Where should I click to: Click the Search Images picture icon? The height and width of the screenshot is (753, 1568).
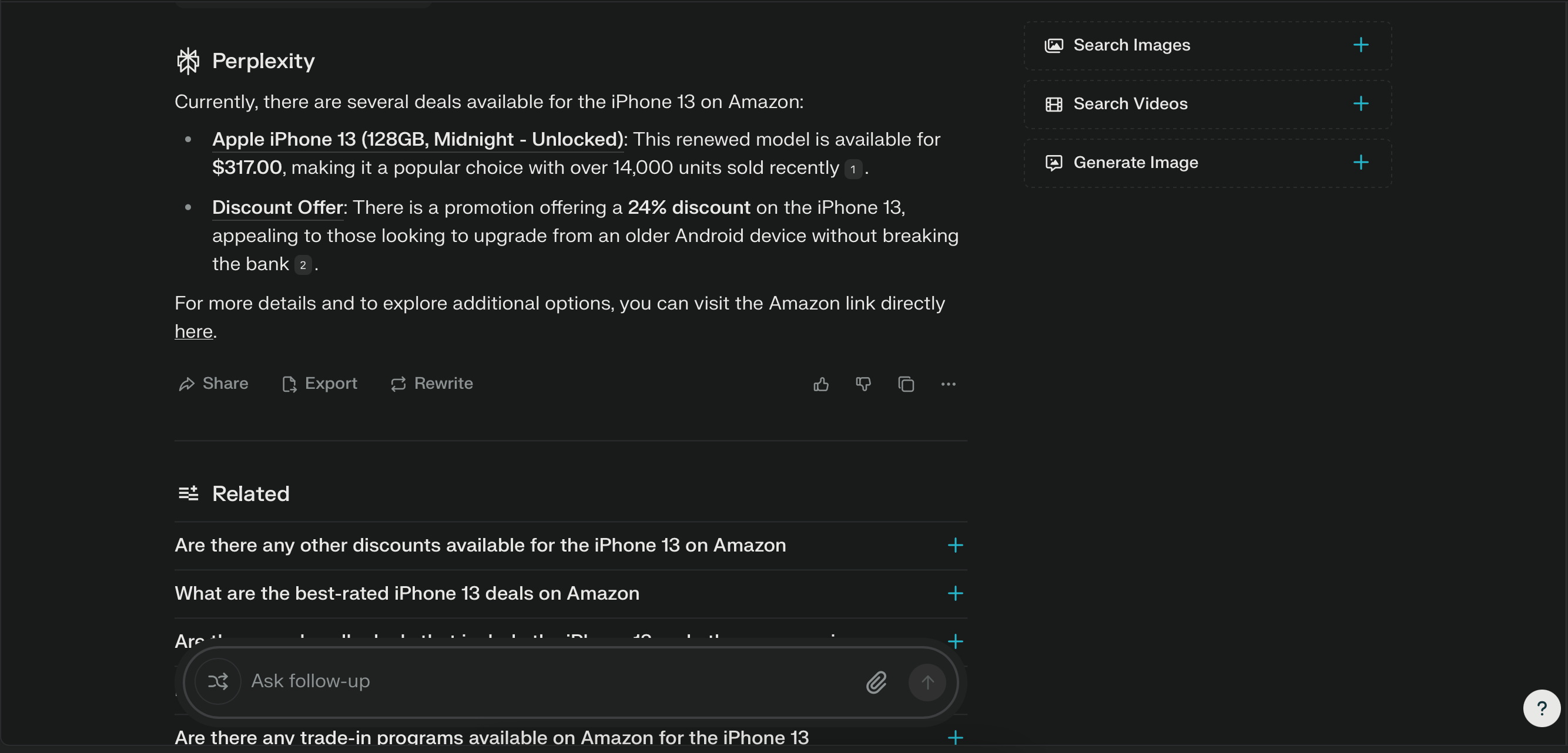1054,46
